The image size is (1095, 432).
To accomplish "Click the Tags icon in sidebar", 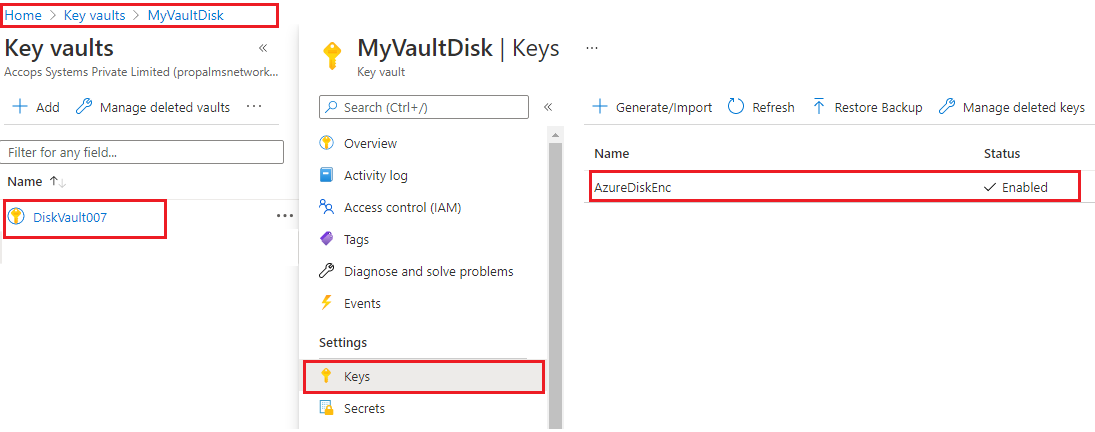I will pos(326,239).
